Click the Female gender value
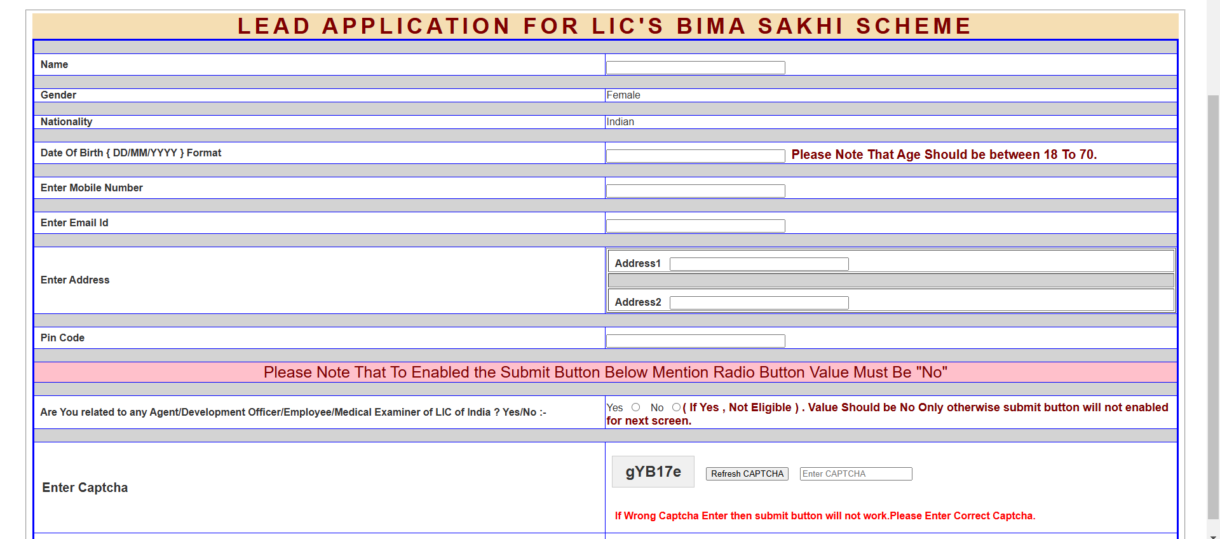This screenshot has height=539, width=1220. (623, 95)
